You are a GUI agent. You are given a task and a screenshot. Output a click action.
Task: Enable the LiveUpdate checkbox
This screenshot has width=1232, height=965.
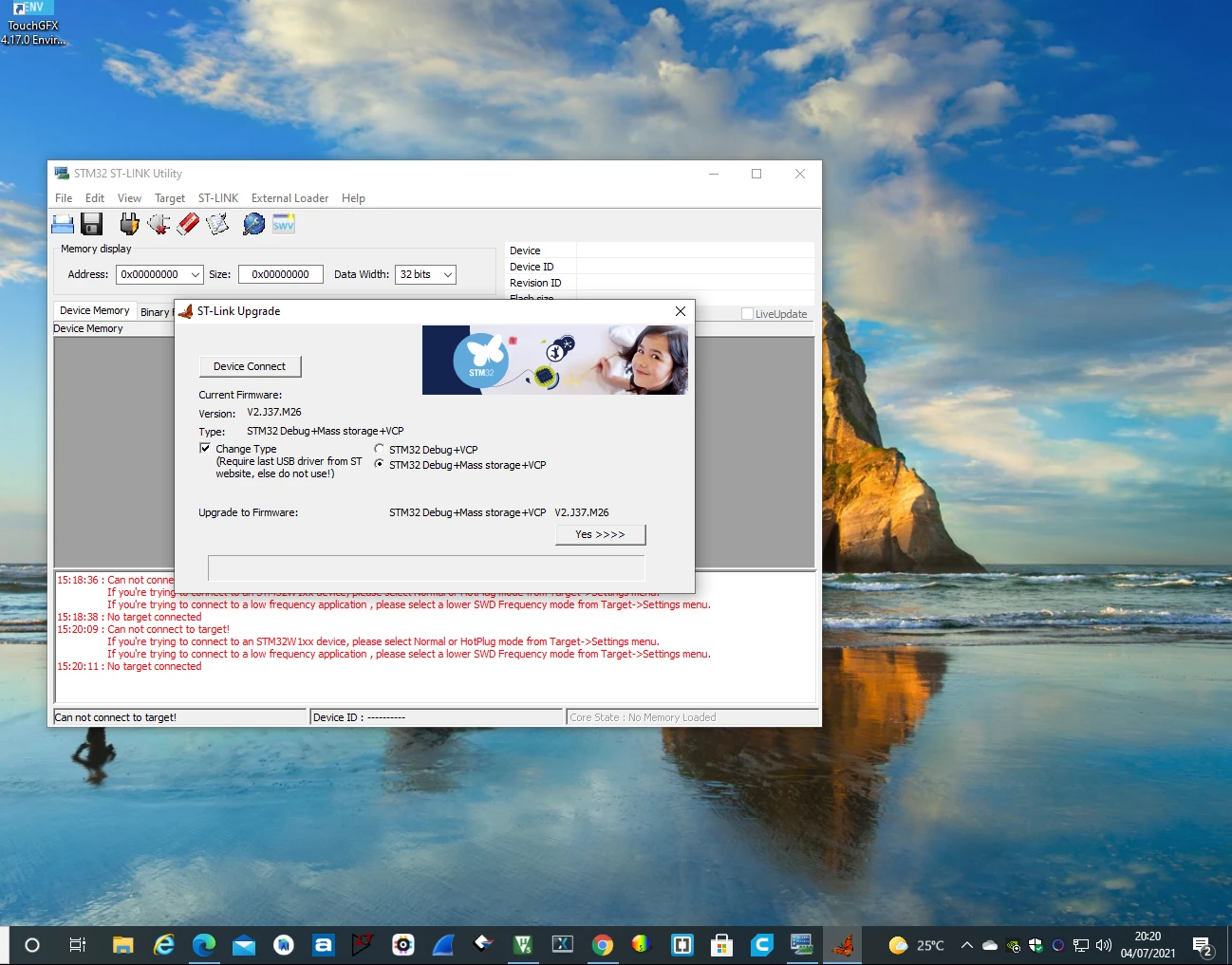click(747, 314)
